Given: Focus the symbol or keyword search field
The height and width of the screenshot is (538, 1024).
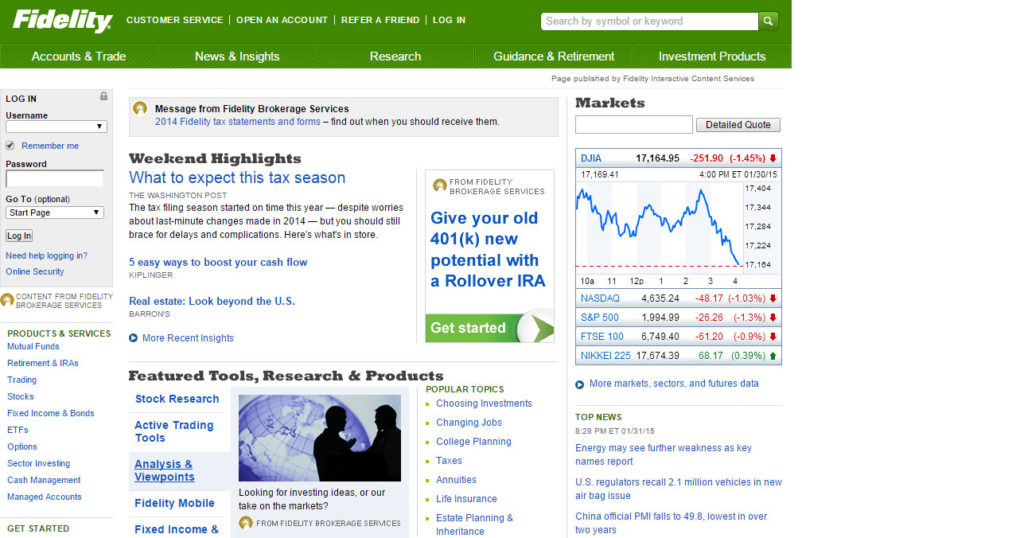Looking at the screenshot, I should [650, 21].
